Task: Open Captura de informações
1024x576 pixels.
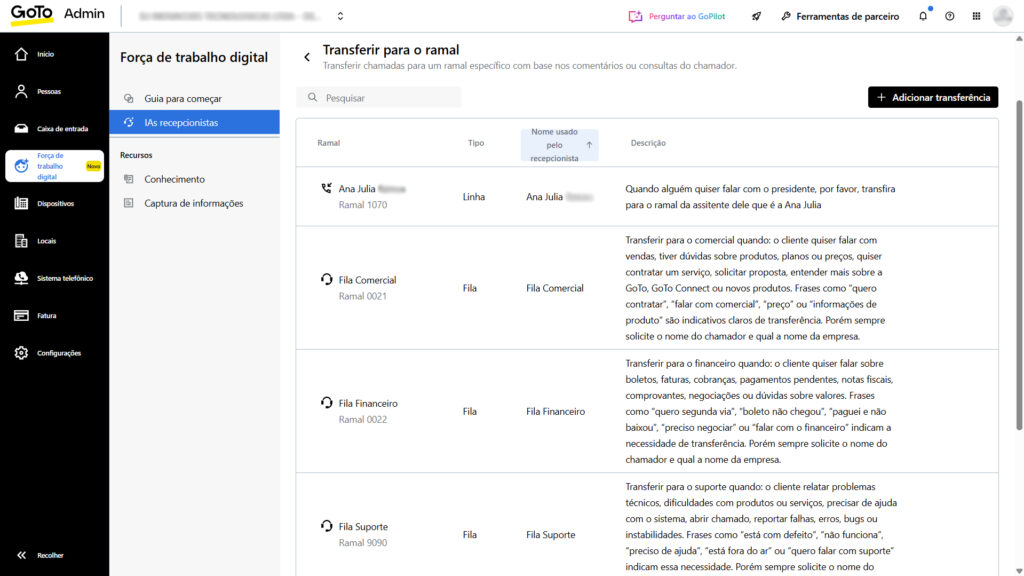Action: pyautogui.click(x=193, y=203)
